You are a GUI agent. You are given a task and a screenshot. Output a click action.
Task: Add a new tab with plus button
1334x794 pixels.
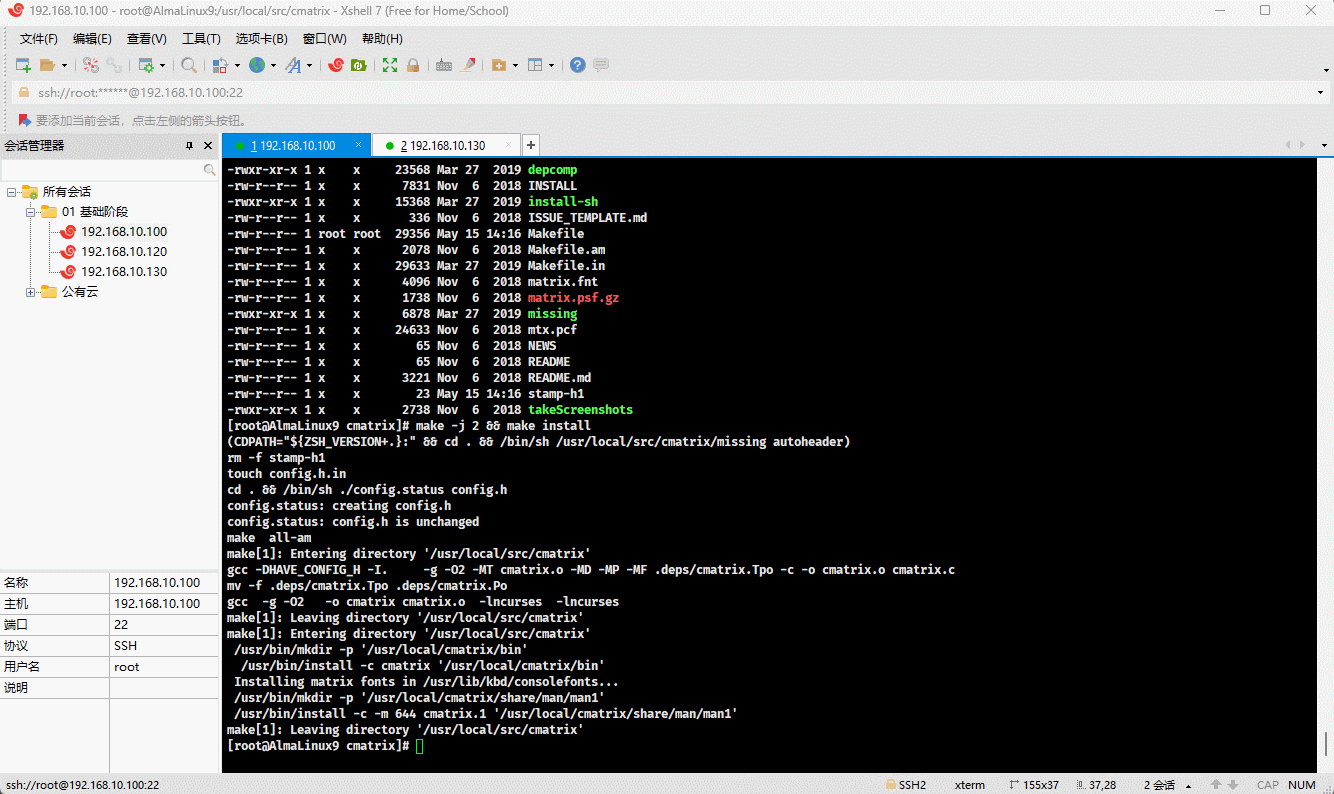click(532, 145)
